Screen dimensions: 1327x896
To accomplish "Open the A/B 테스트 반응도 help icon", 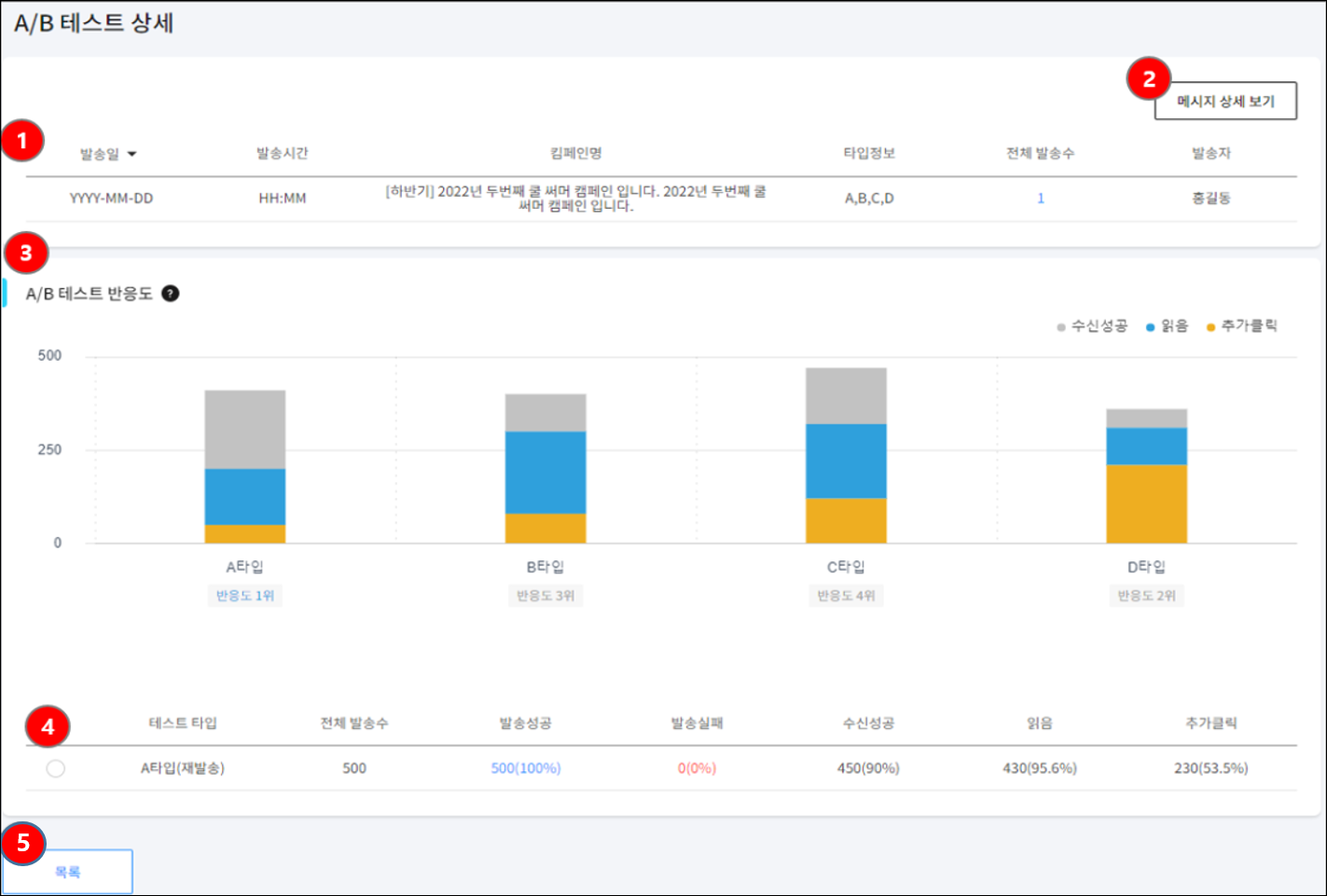I will [171, 294].
